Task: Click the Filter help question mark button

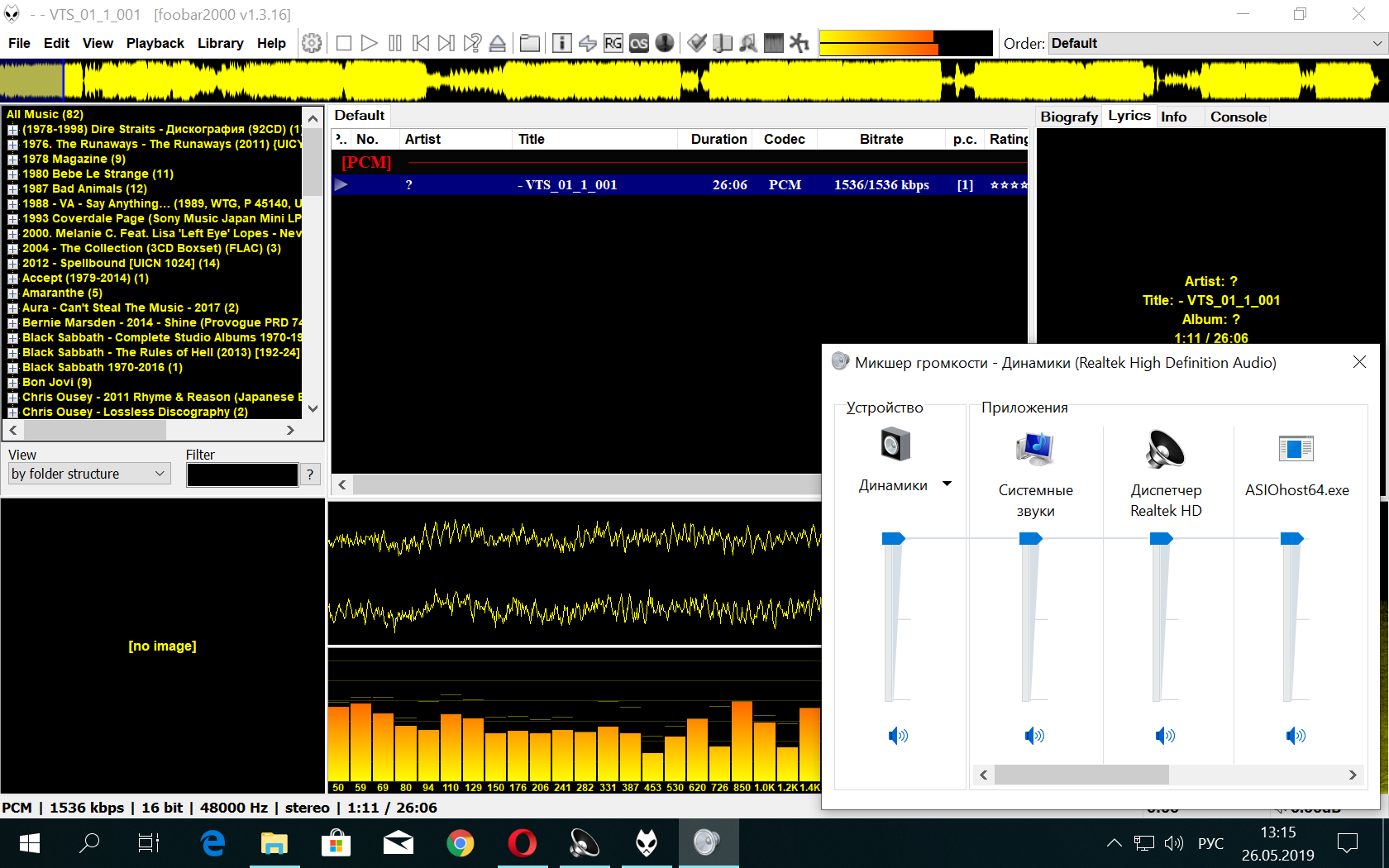Action: point(310,475)
